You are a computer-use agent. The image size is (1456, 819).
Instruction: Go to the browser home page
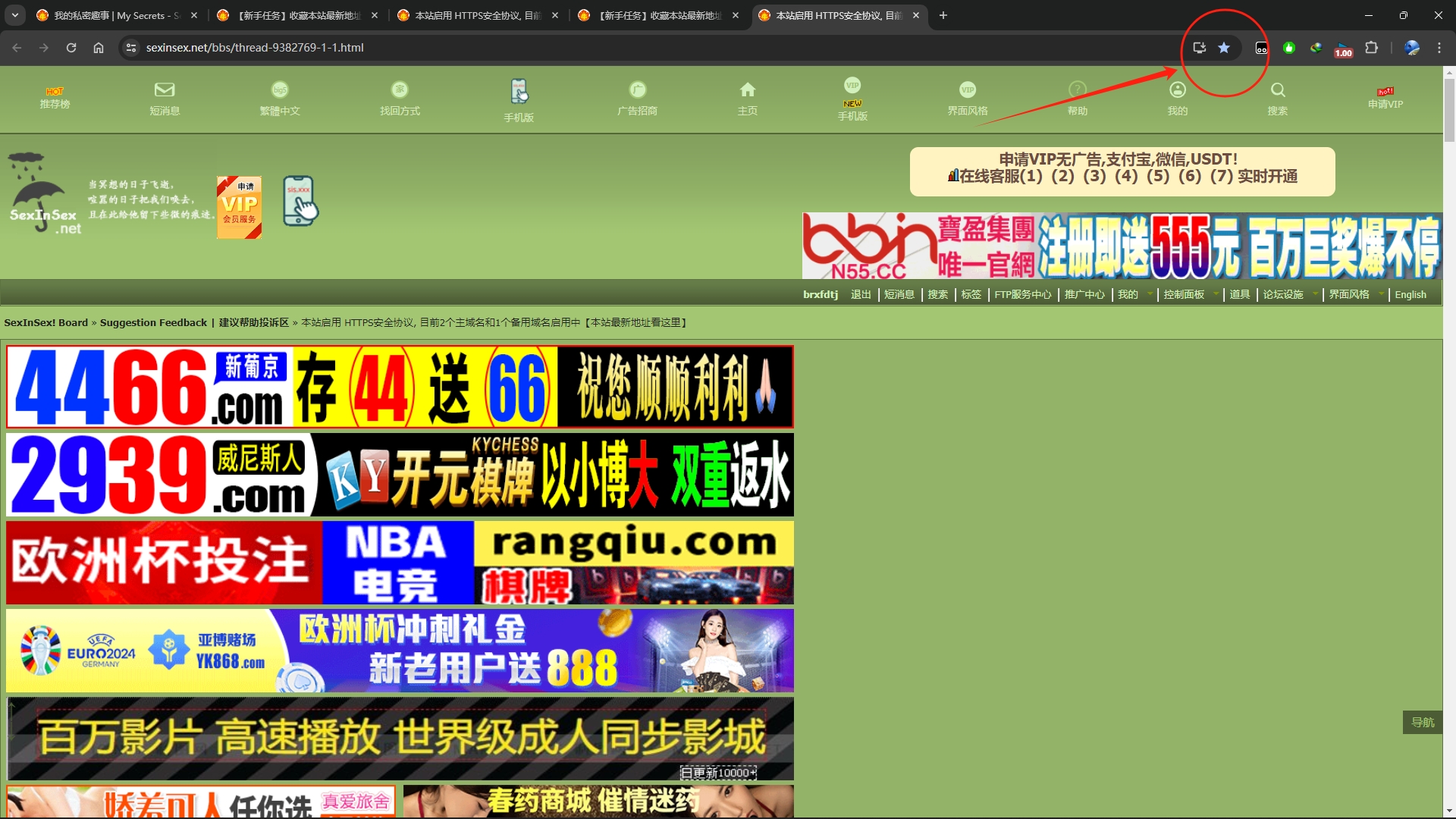pyautogui.click(x=99, y=48)
